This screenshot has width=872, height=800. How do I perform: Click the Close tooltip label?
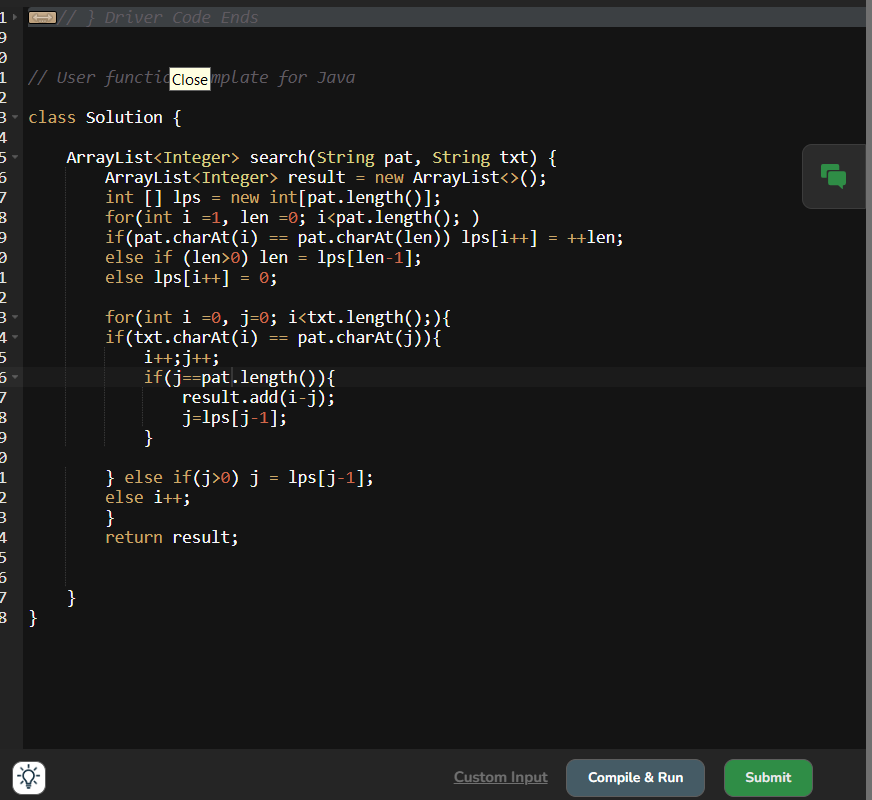[x=190, y=79]
